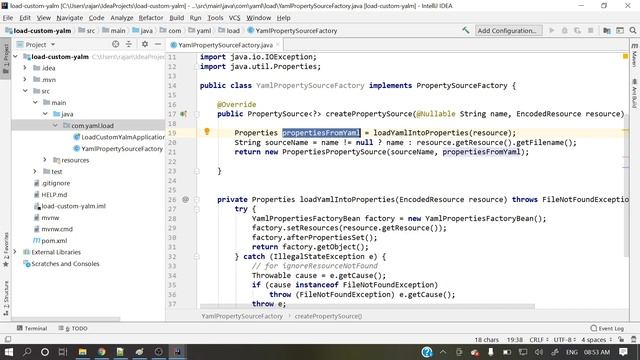Viewport: 640px width, 360px height.
Task: Select pom.xml in project tree
Action: 50,241
